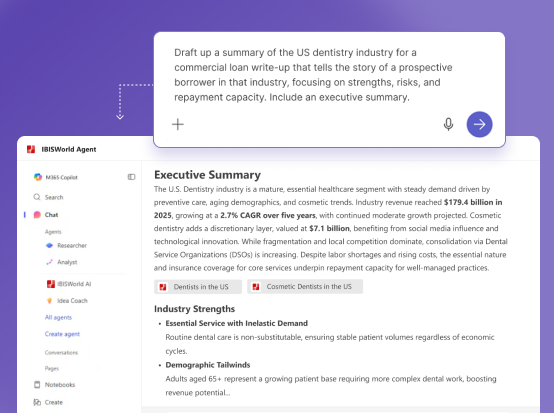This screenshot has height=413, width=554.
Task: Open Cosmetic Dentists in the US source
Action: point(305,287)
